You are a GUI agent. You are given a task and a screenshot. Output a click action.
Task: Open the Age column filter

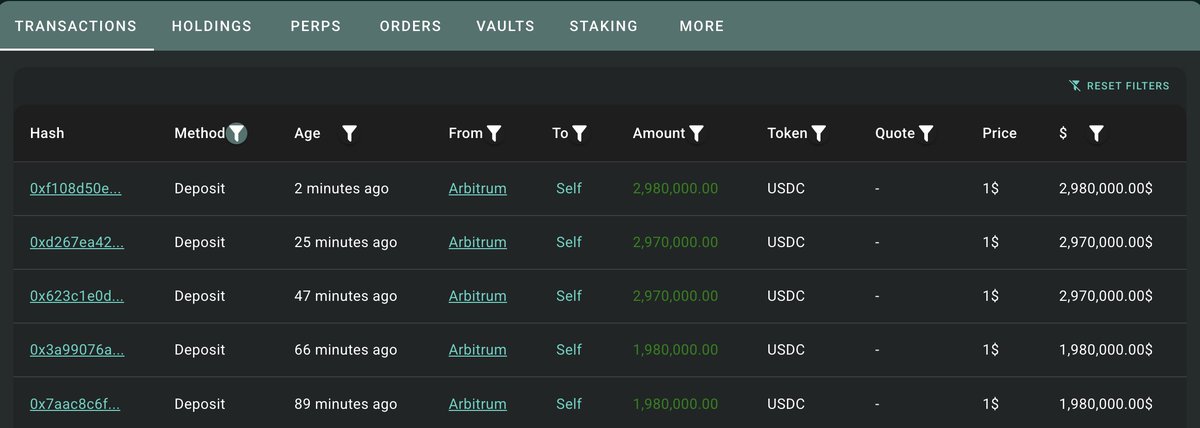click(x=350, y=133)
